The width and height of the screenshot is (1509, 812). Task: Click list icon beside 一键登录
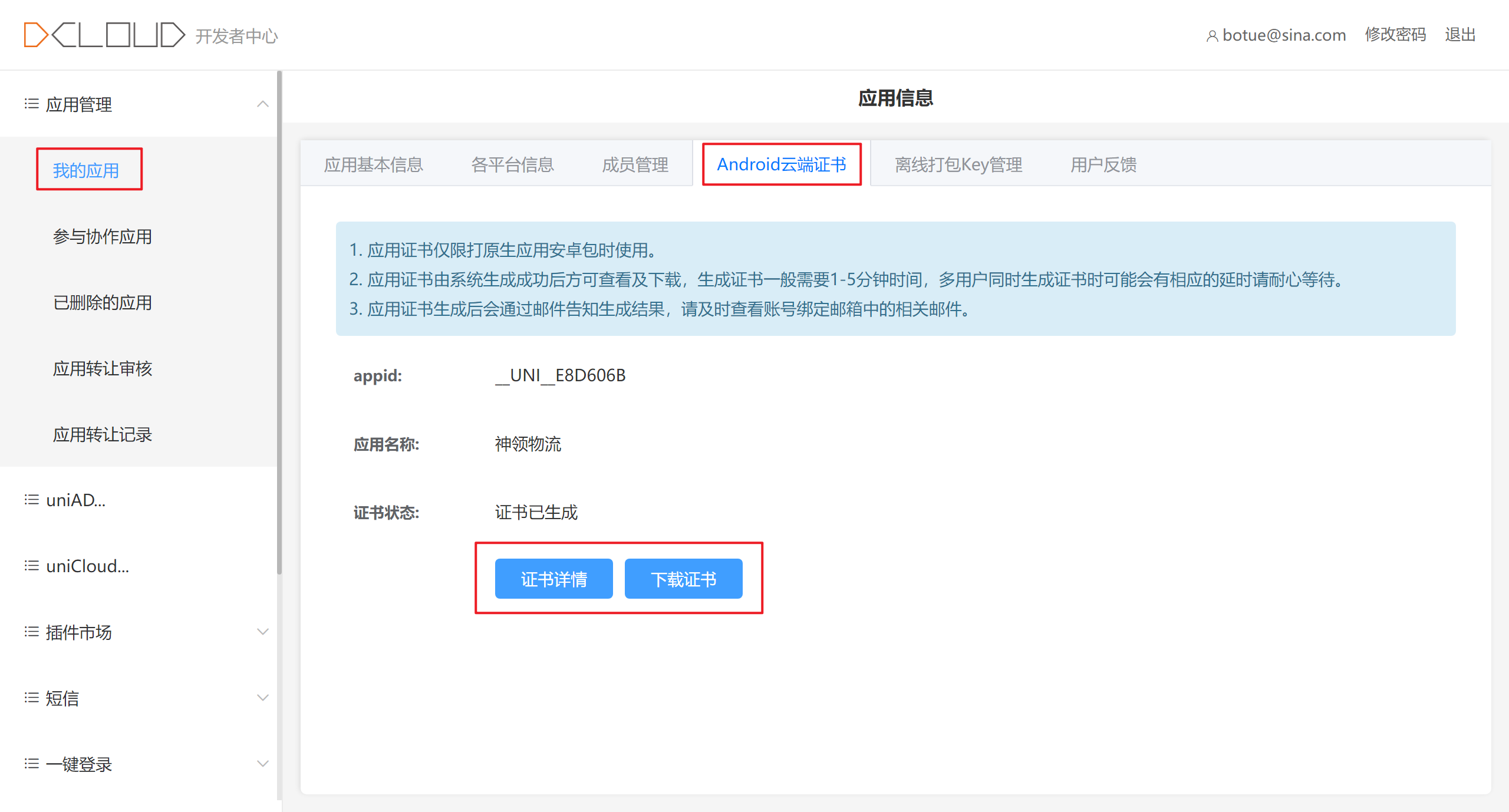pyautogui.click(x=31, y=764)
